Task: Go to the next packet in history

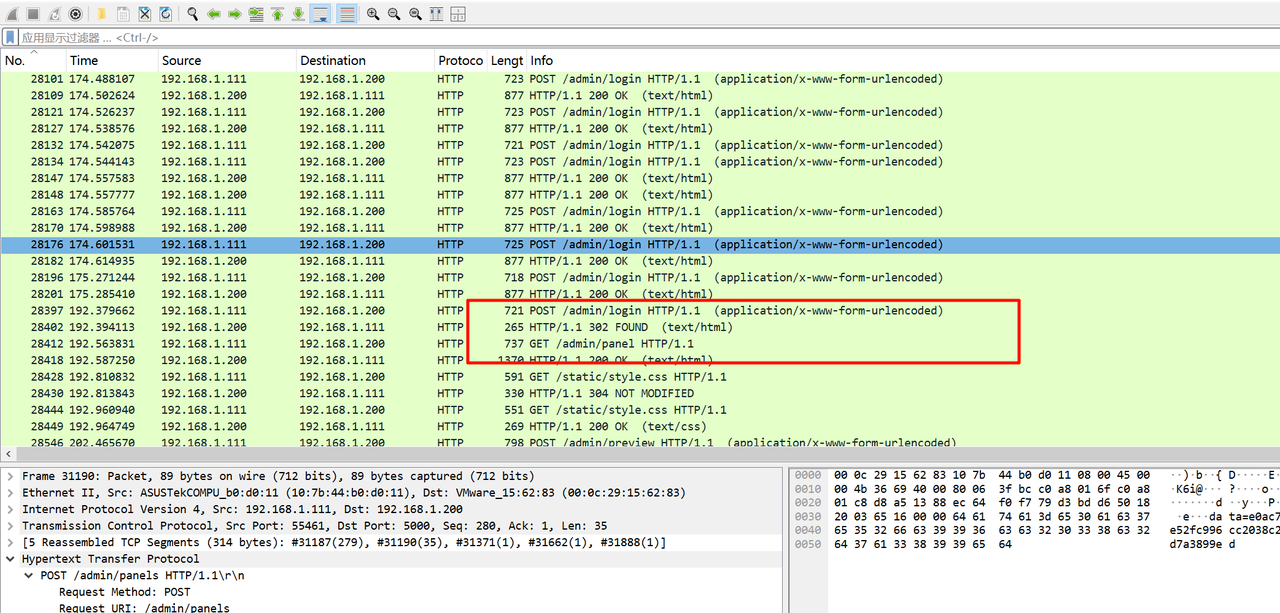Action: pyautogui.click(x=235, y=14)
